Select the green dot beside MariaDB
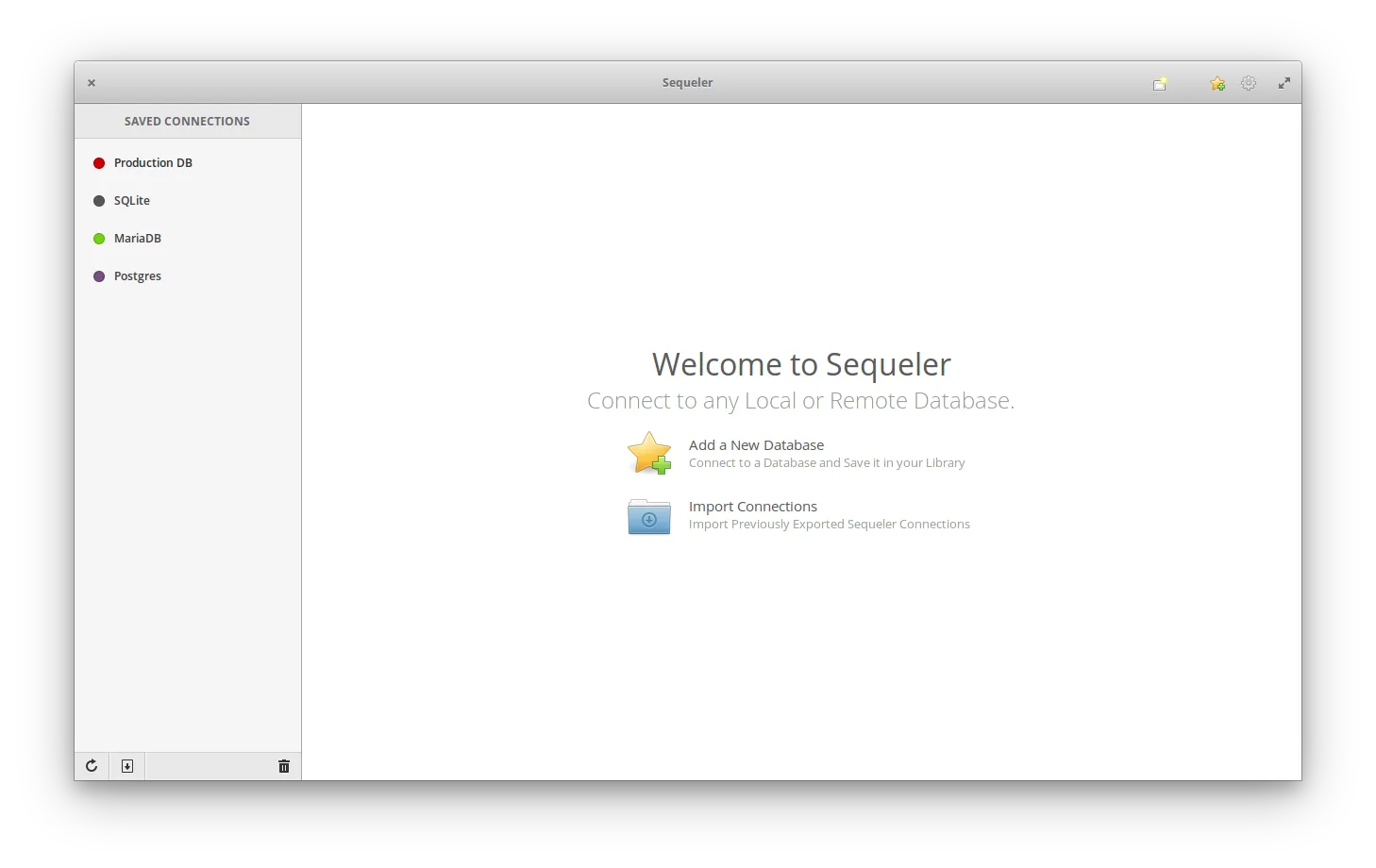This screenshot has height=868, width=1376. [99, 238]
